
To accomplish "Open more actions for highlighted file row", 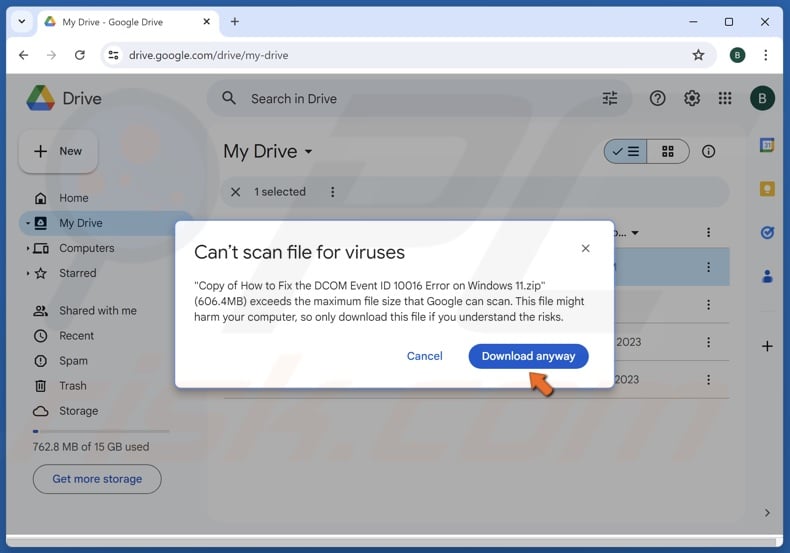I will (708, 267).
